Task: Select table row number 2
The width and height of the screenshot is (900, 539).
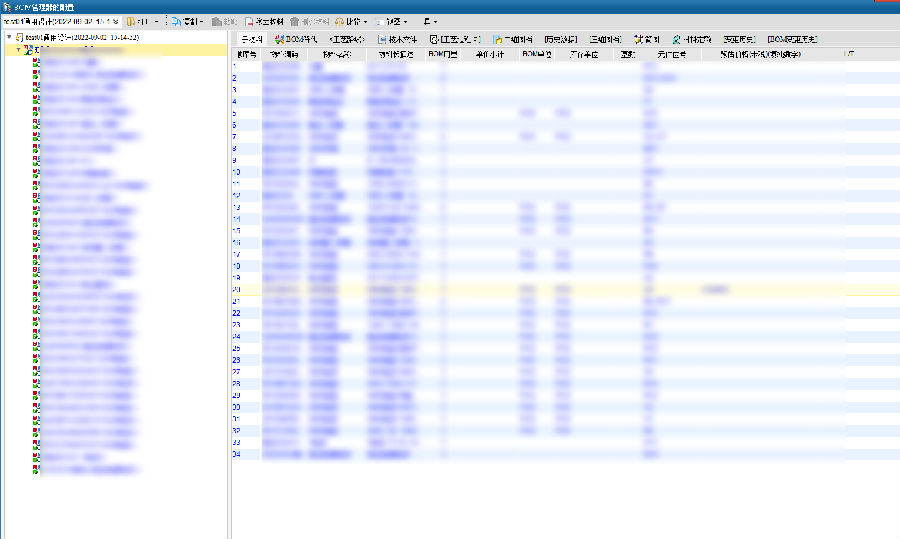Action: tap(565, 77)
